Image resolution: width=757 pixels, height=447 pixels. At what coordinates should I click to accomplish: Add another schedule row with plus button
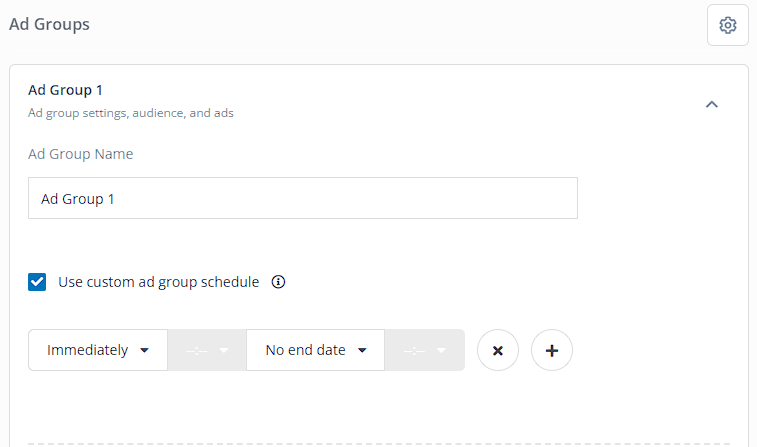(x=552, y=350)
